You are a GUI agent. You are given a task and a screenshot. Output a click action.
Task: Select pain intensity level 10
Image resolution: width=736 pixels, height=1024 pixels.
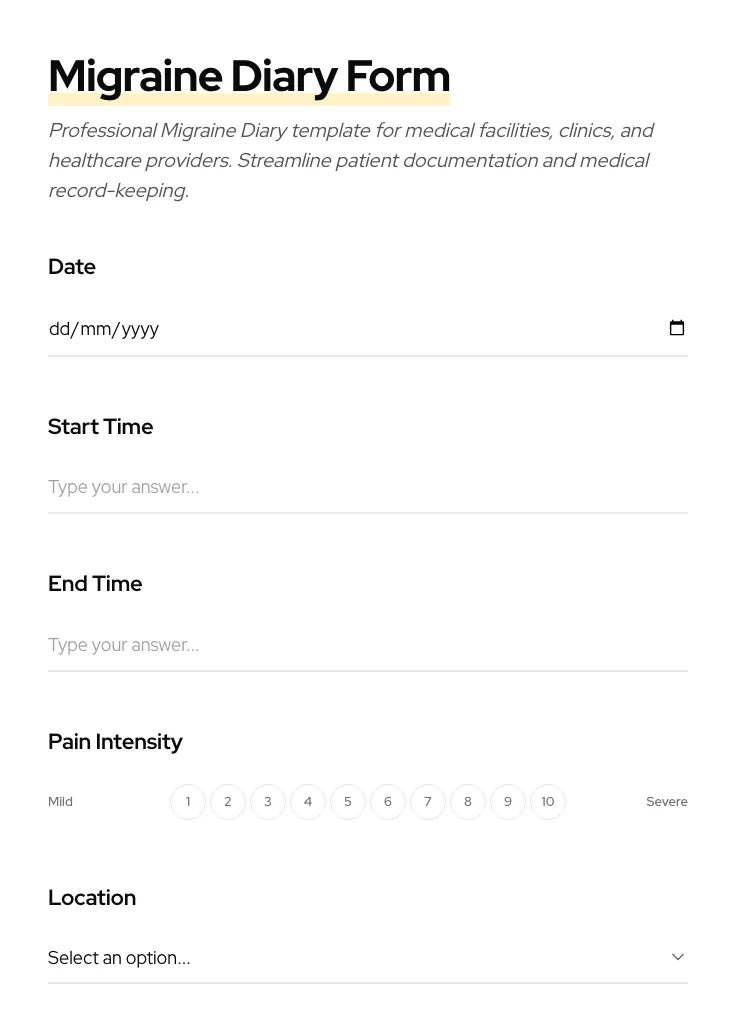pyautogui.click(x=548, y=801)
